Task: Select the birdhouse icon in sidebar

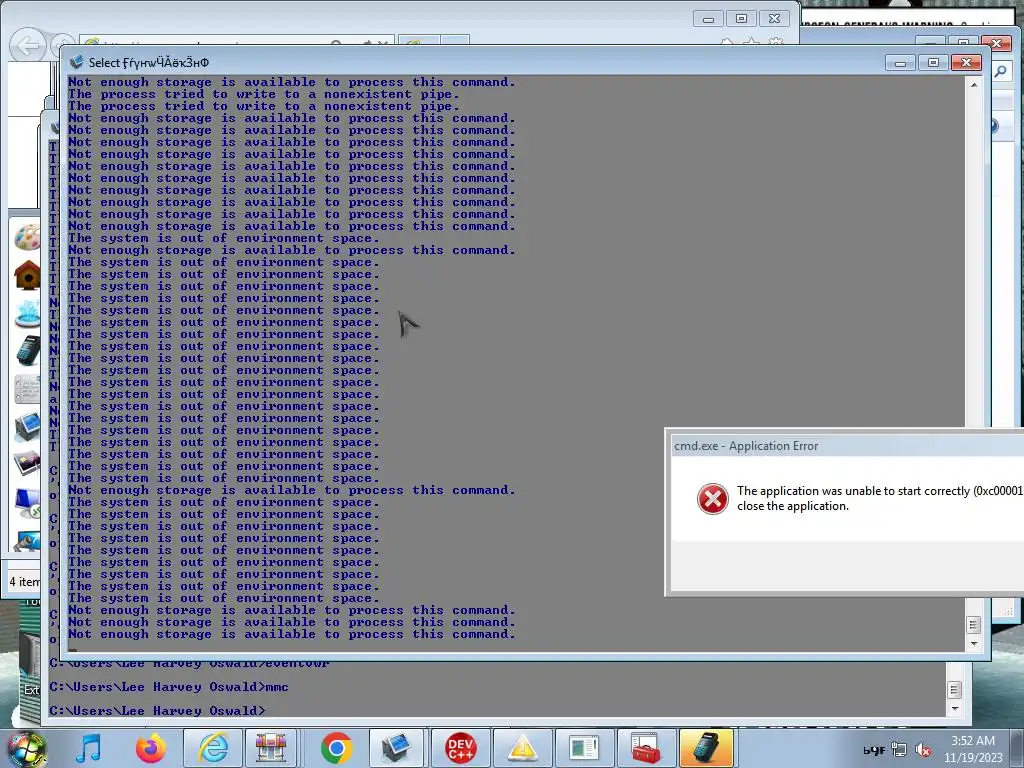Action: tap(27, 275)
